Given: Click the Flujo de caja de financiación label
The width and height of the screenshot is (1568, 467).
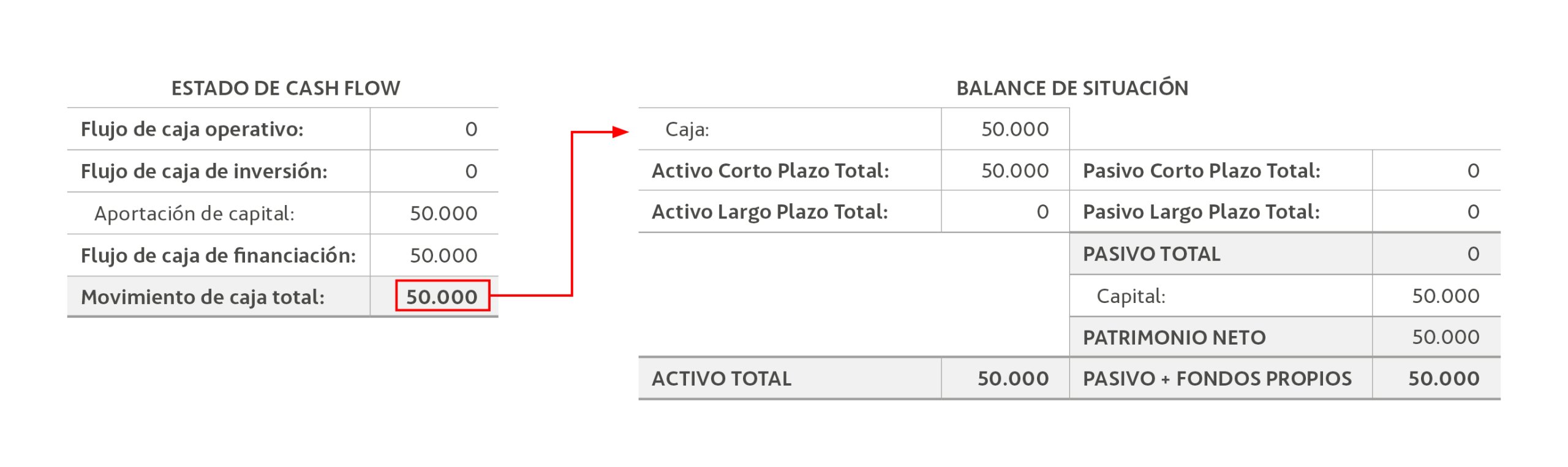Looking at the screenshot, I should [x=218, y=255].
